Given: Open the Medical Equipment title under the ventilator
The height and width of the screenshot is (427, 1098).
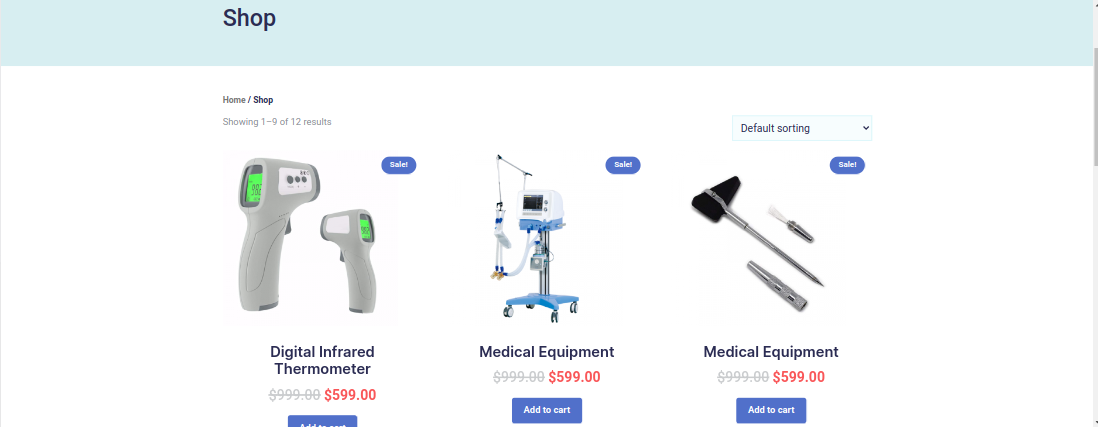Looking at the screenshot, I should coord(546,351).
